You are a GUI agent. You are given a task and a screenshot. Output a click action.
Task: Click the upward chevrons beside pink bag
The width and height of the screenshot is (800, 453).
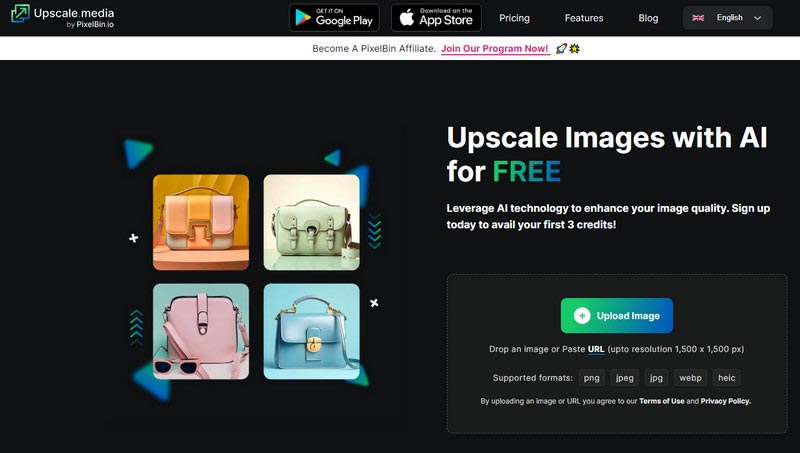[136, 327]
